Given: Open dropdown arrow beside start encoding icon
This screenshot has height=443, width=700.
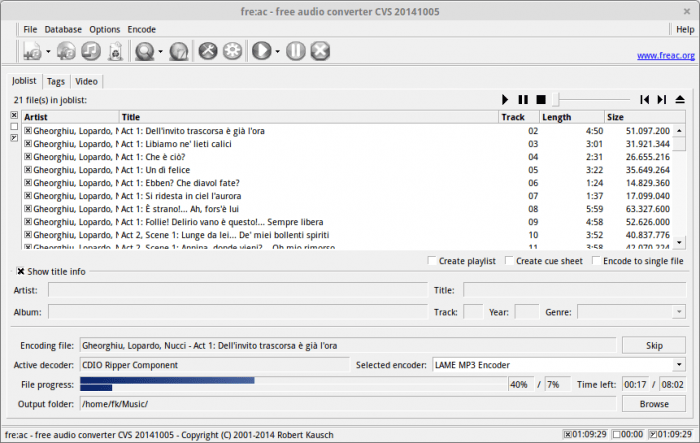Looking at the screenshot, I should 277,51.
